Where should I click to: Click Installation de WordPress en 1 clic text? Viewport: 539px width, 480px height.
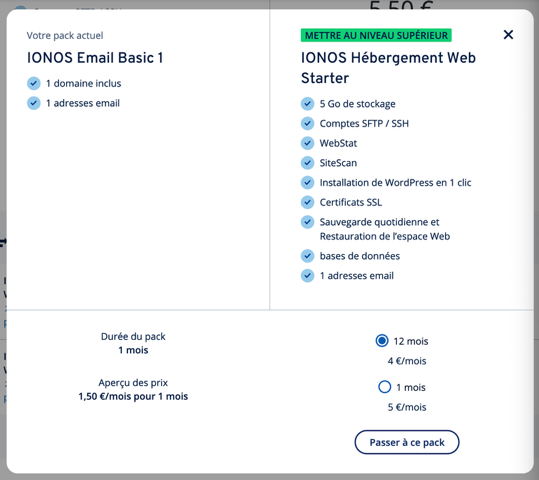pyautogui.click(x=395, y=183)
